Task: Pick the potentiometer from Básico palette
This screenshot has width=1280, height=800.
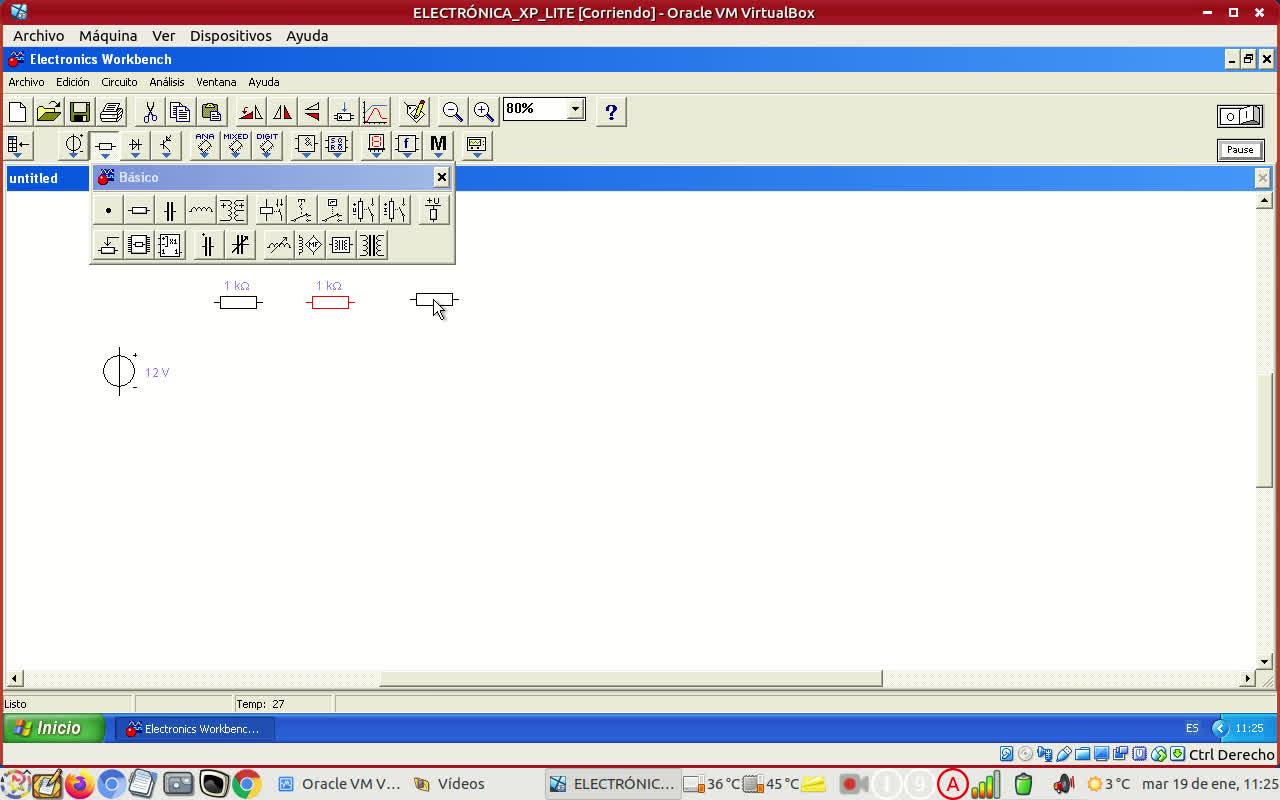Action: tap(108, 245)
